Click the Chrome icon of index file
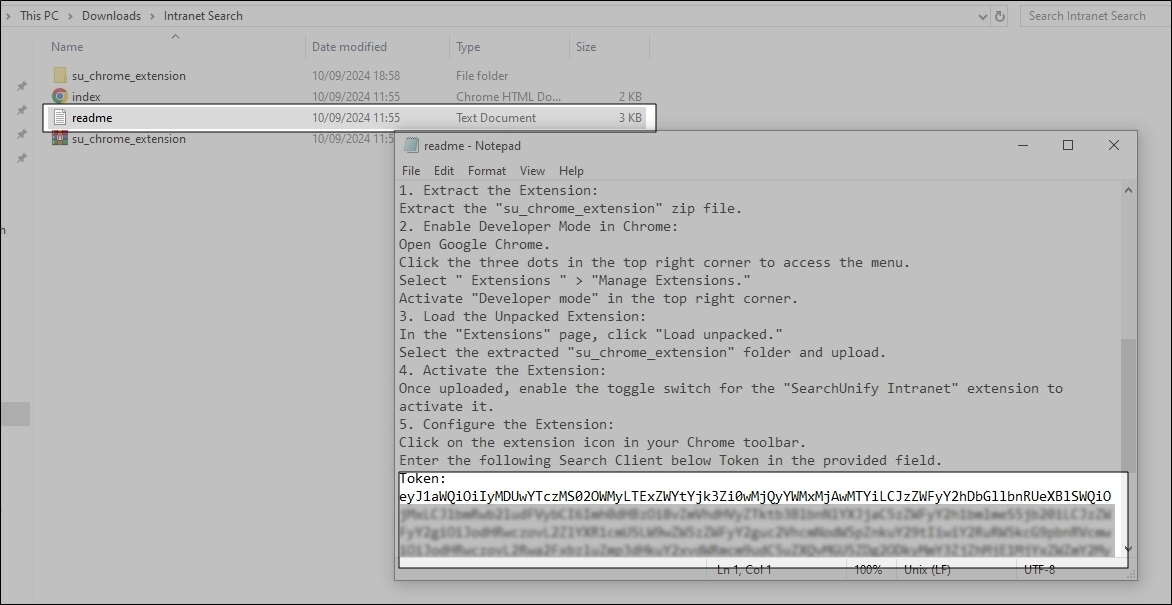The image size is (1172, 605). (x=60, y=97)
